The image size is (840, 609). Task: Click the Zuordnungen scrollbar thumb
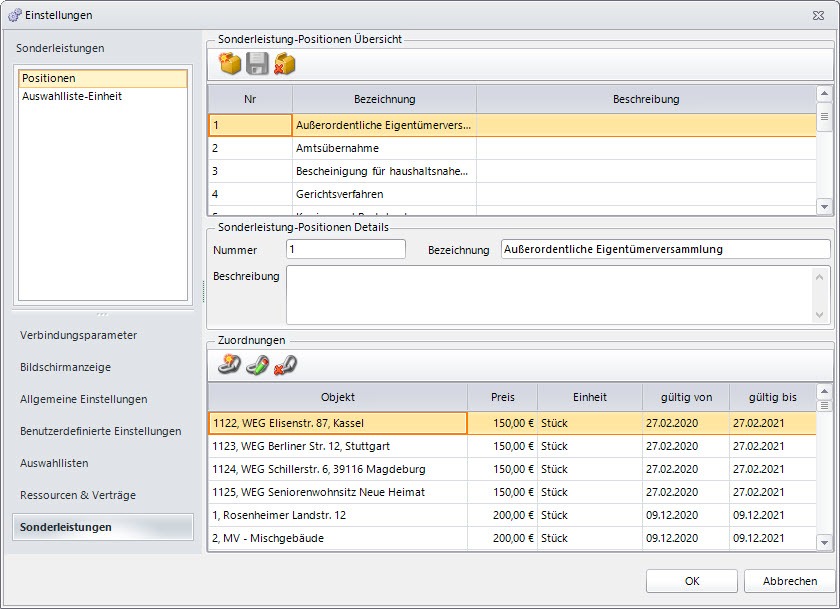(824, 406)
